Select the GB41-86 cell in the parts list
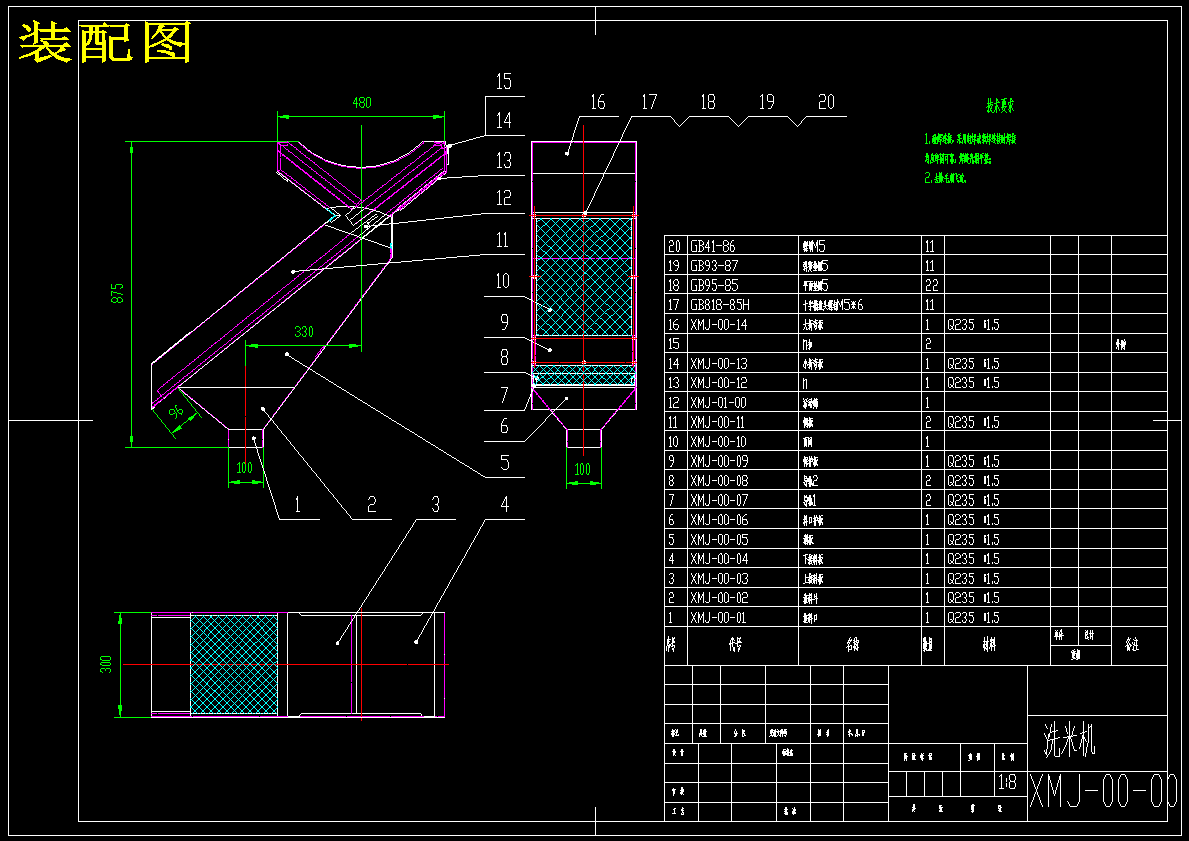 click(712, 246)
